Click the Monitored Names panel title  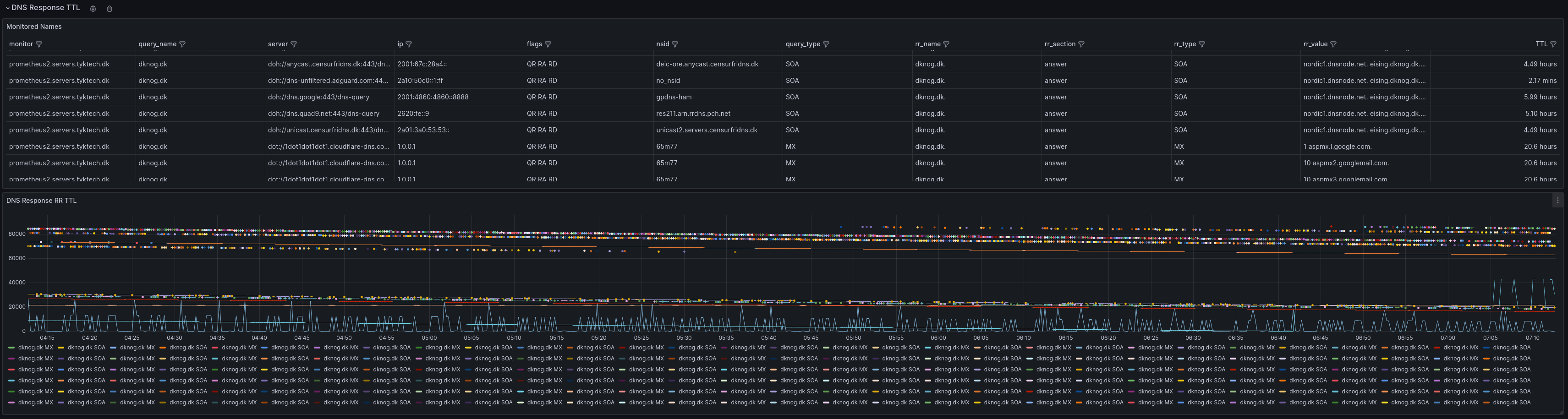point(34,27)
